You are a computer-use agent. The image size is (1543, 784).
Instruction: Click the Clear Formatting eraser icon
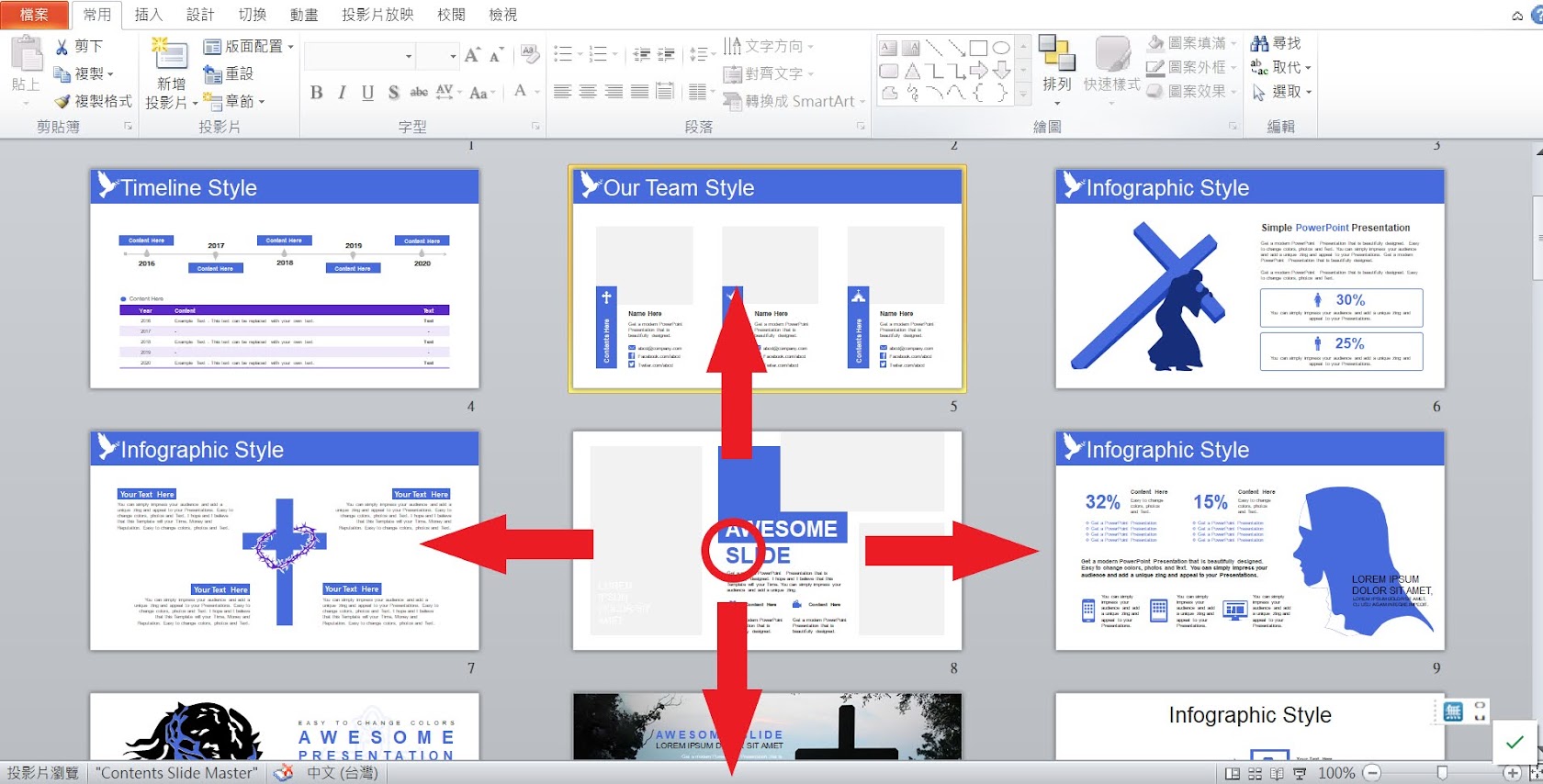pos(530,55)
